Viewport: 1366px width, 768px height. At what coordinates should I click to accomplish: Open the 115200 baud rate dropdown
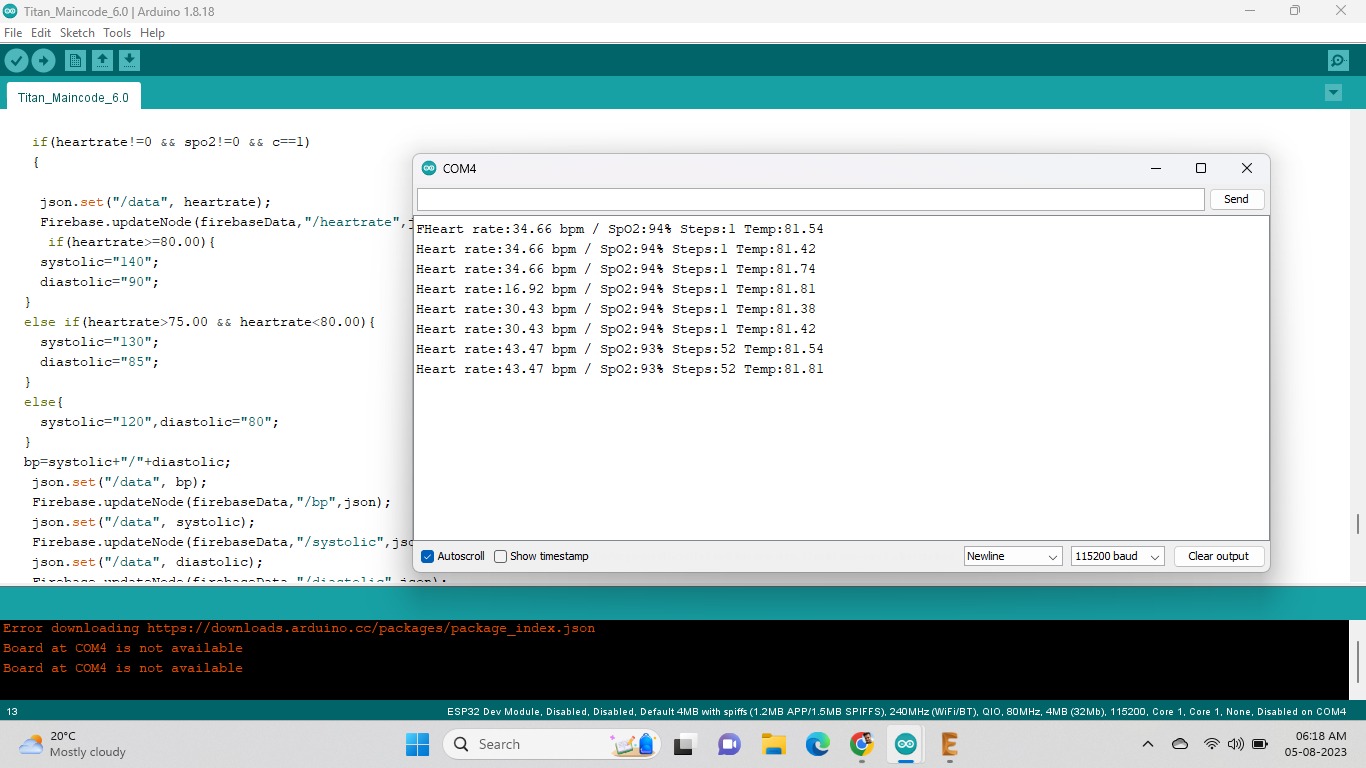point(1117,556)
